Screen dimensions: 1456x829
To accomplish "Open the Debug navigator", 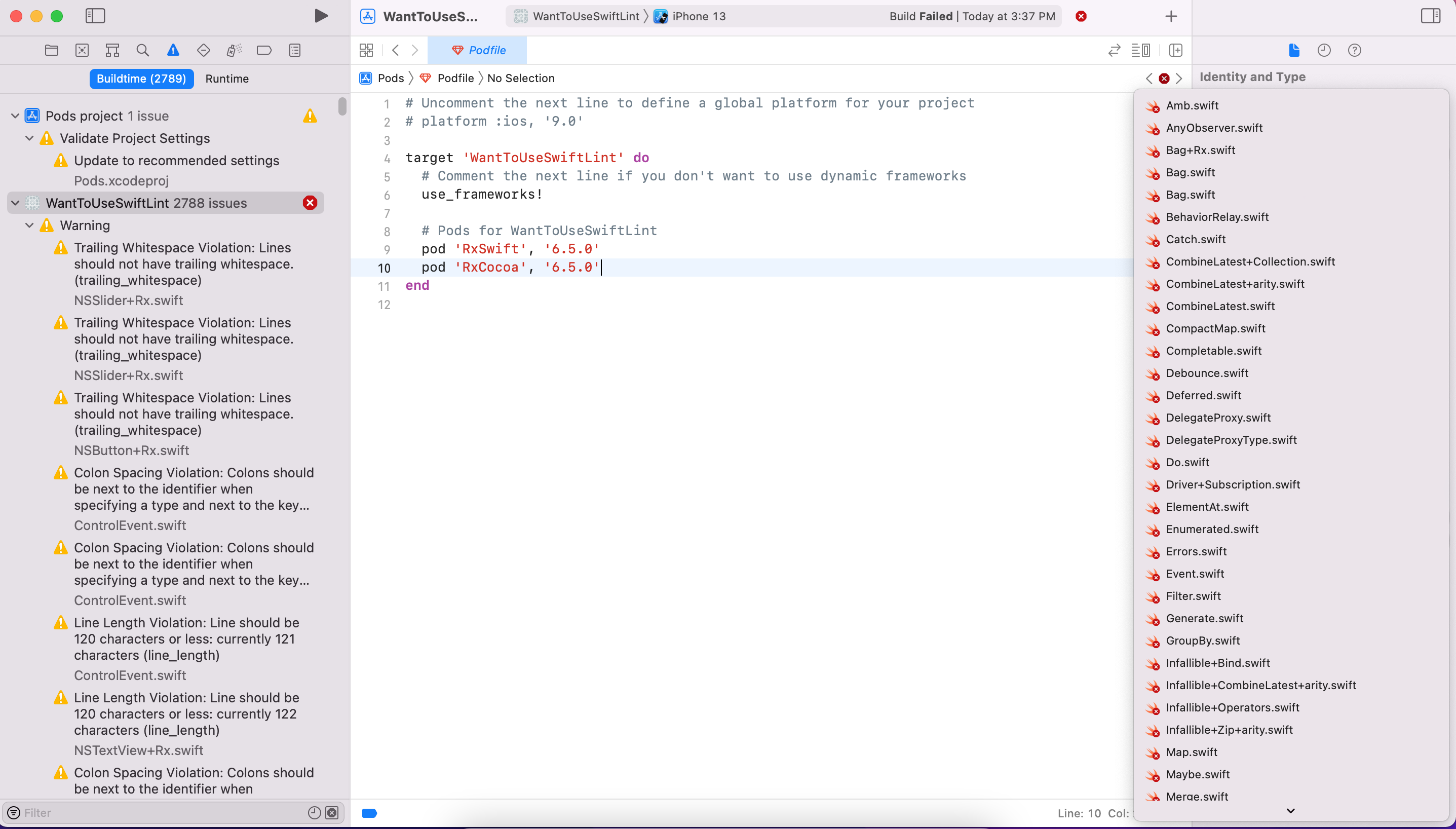I will [234, 50].
